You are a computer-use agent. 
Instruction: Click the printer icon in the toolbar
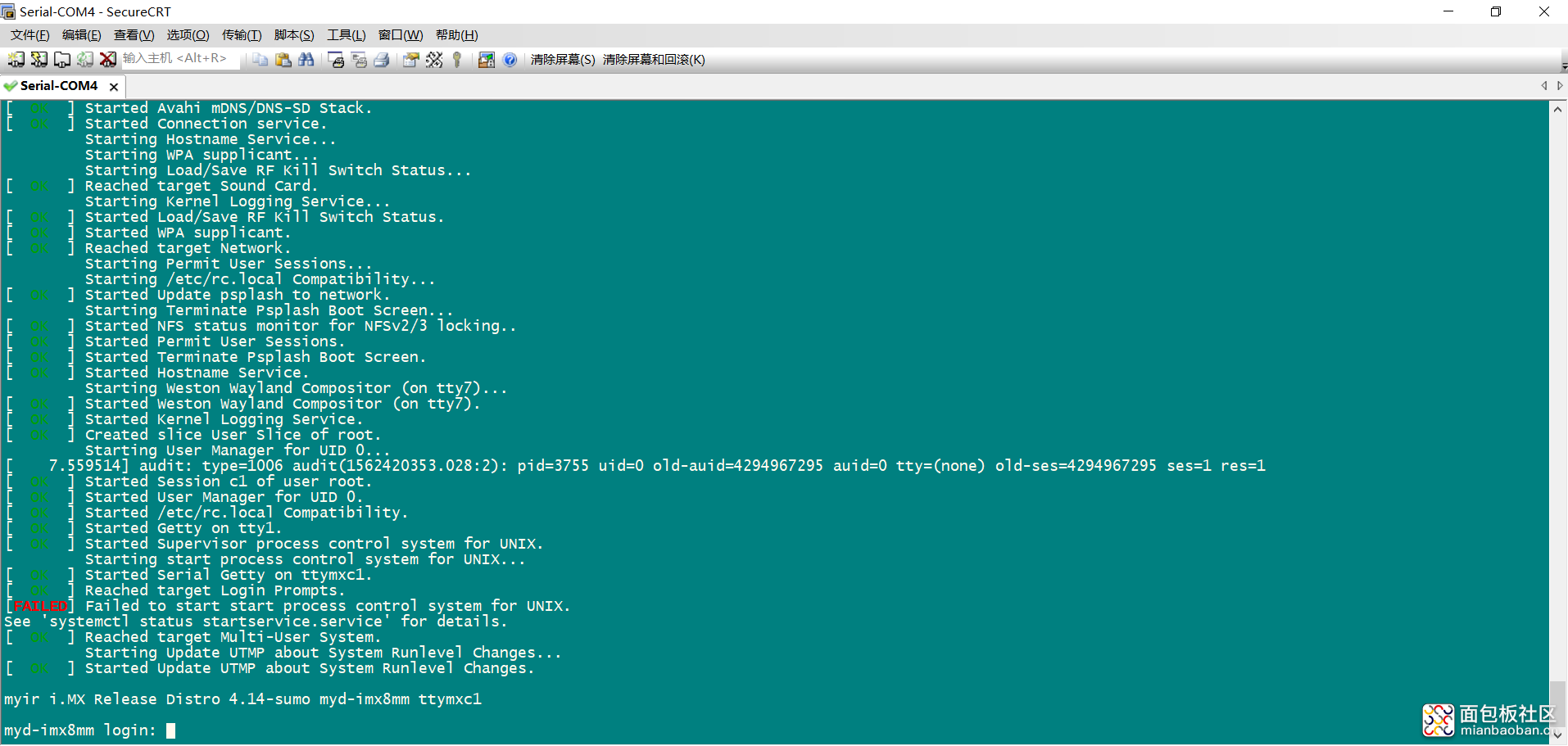pos(382,60)
